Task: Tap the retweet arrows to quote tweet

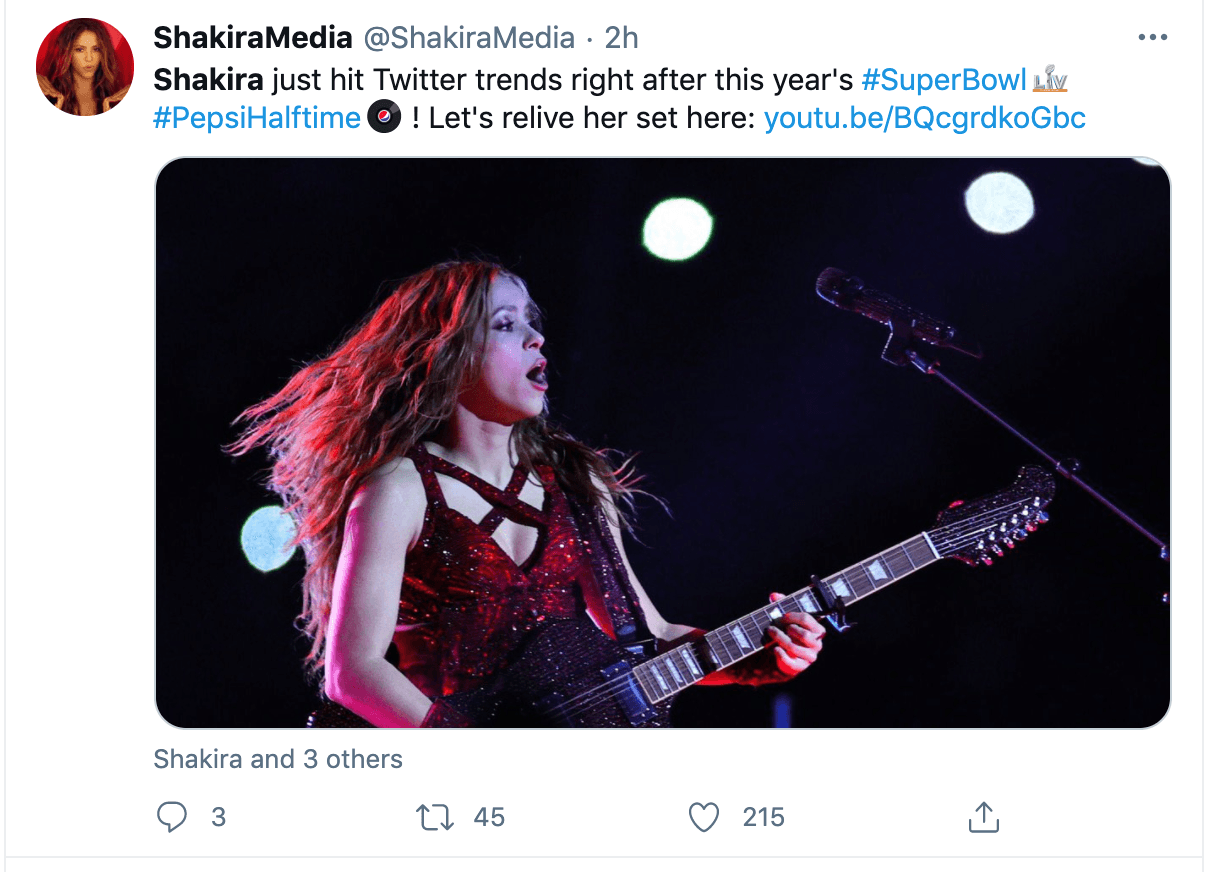Action: (x=434, y=817)
